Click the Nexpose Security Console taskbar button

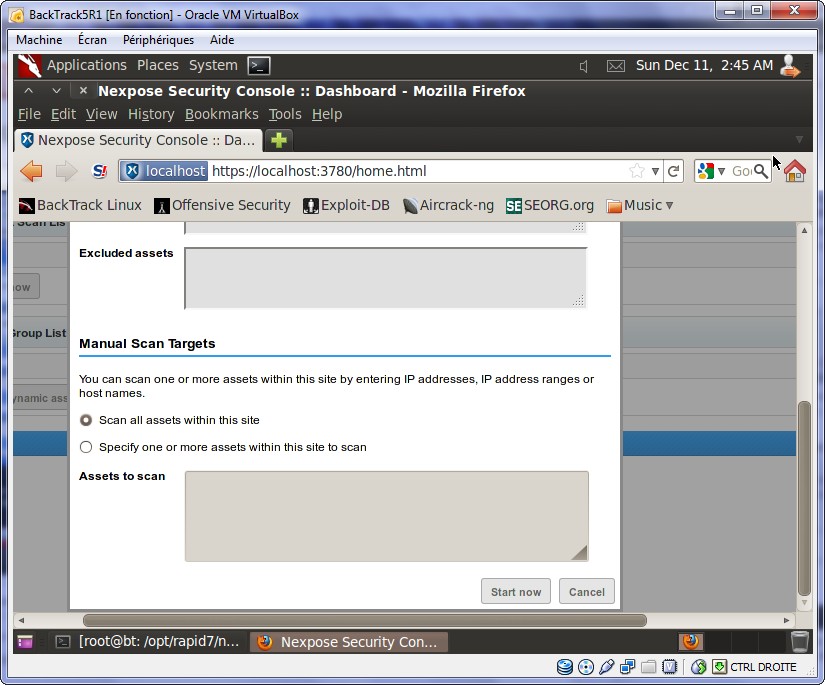348,642
